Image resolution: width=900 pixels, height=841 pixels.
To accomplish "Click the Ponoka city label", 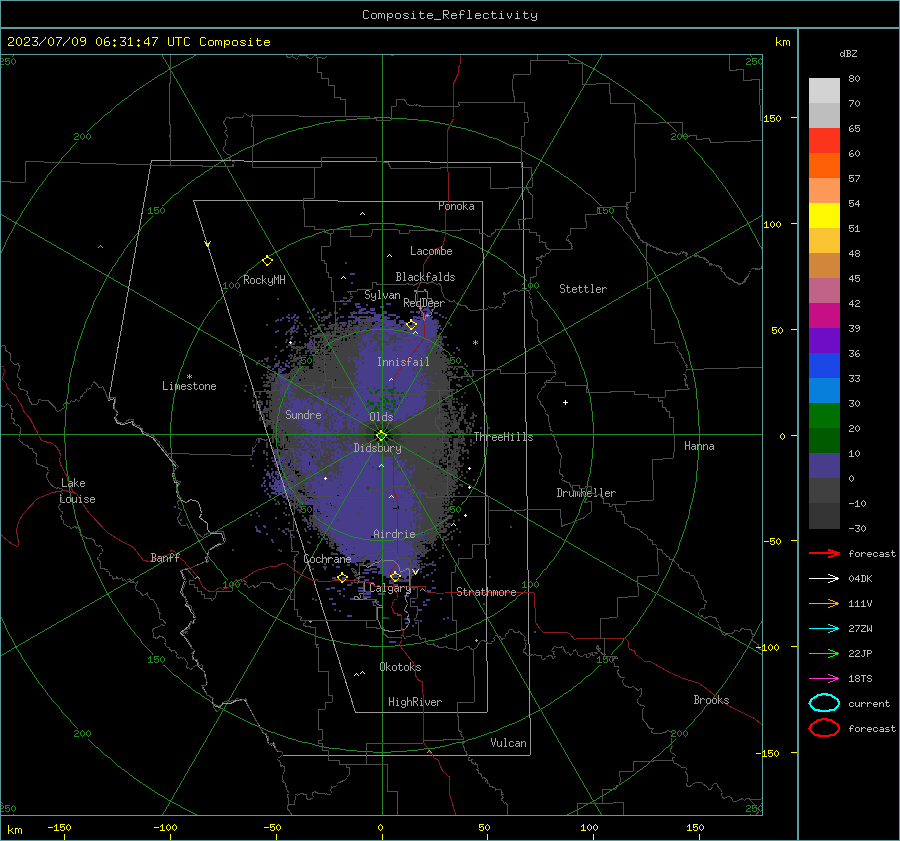I will (456, 206).
